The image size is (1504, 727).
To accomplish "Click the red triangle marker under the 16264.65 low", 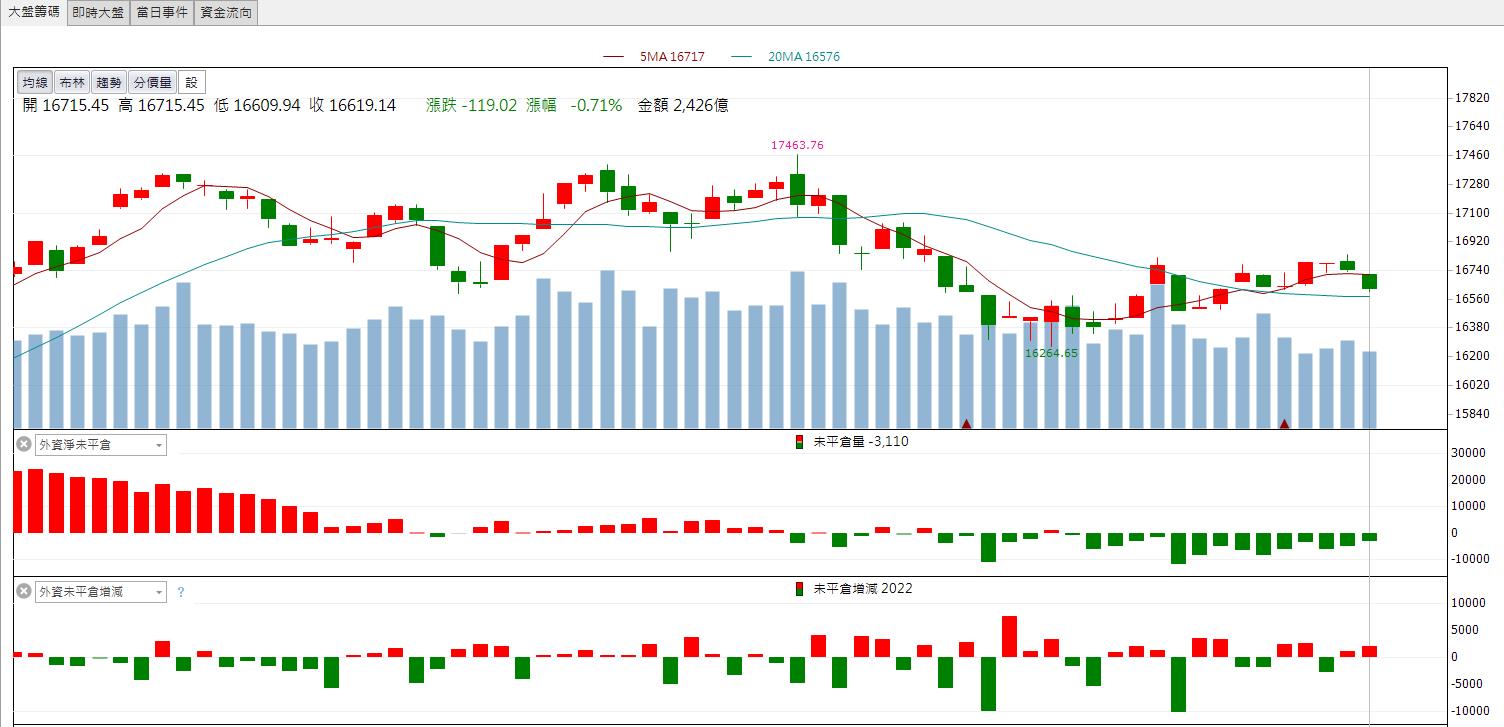I will 967,424.
